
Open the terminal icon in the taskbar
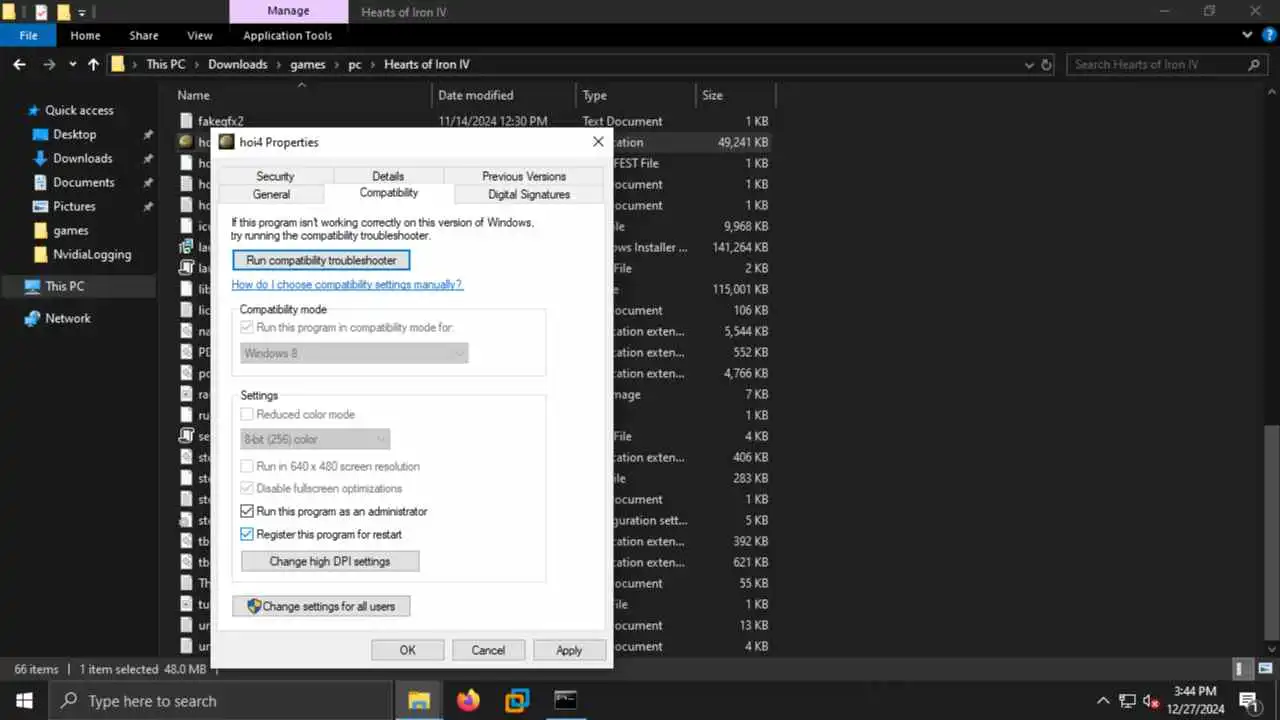tap(566, 700)
